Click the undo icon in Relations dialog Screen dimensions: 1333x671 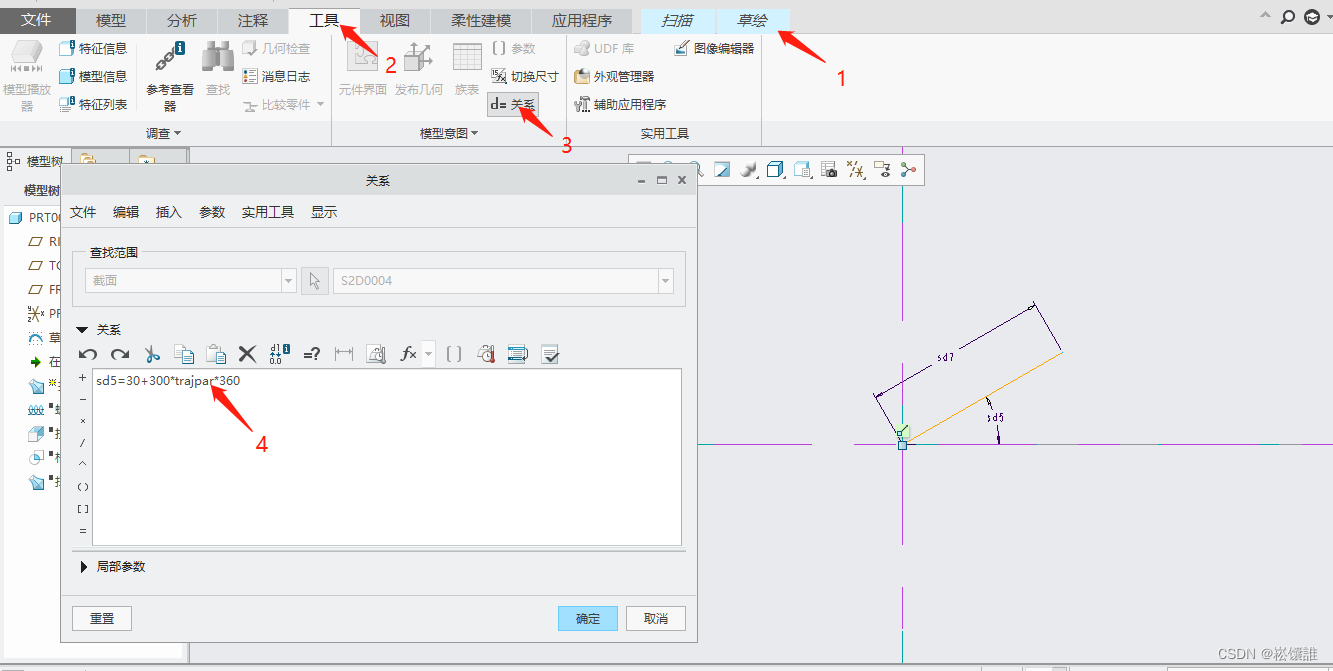coord(88,354)
